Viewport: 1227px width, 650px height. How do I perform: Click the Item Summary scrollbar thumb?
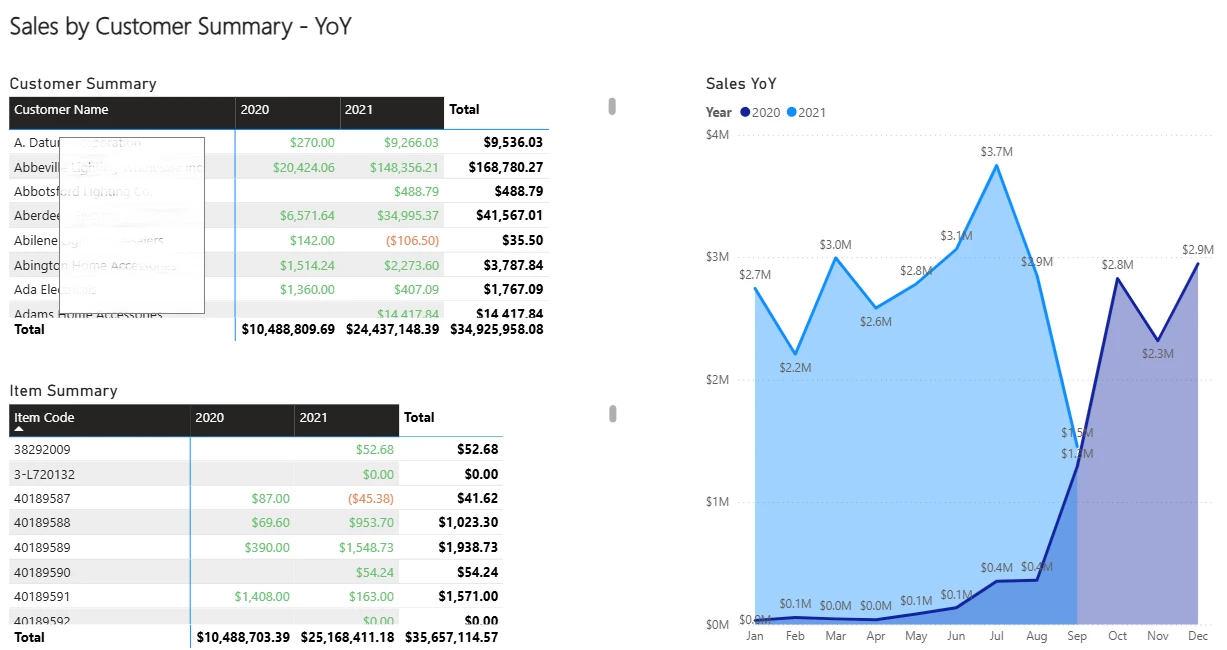(613, 412)
